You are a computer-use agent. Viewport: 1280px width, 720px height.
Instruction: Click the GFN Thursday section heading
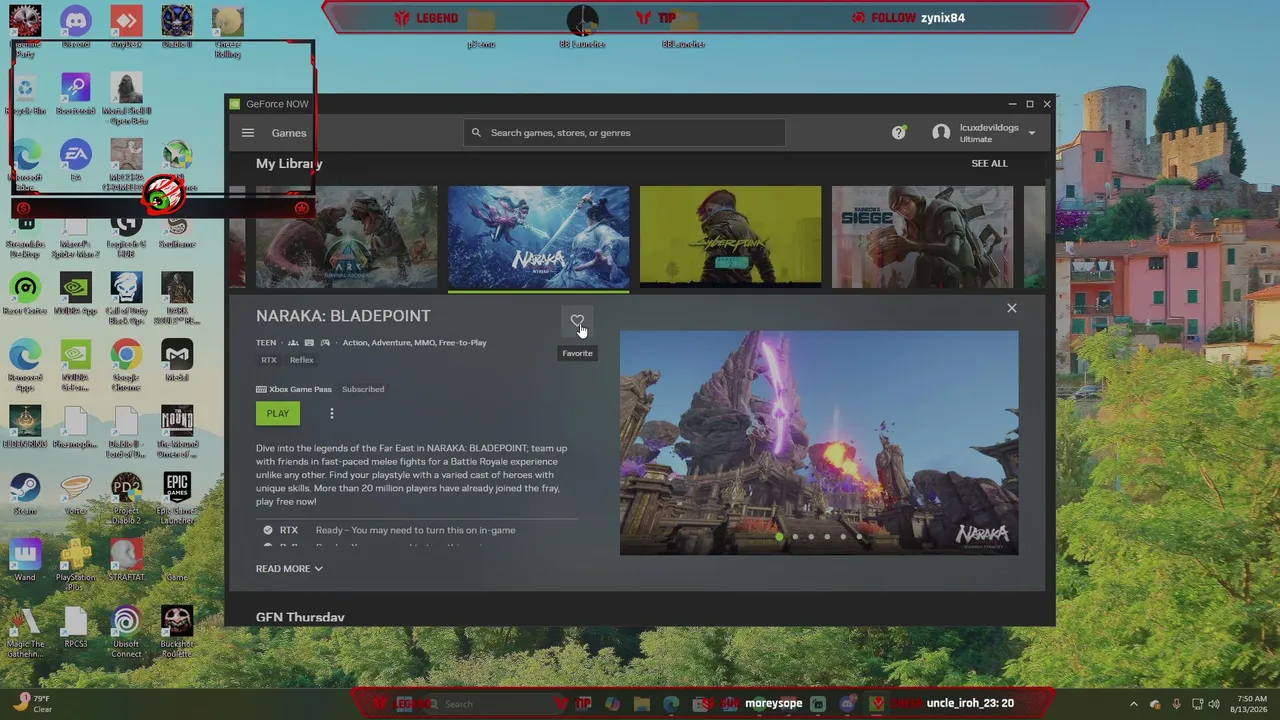[x=300, y=617]
